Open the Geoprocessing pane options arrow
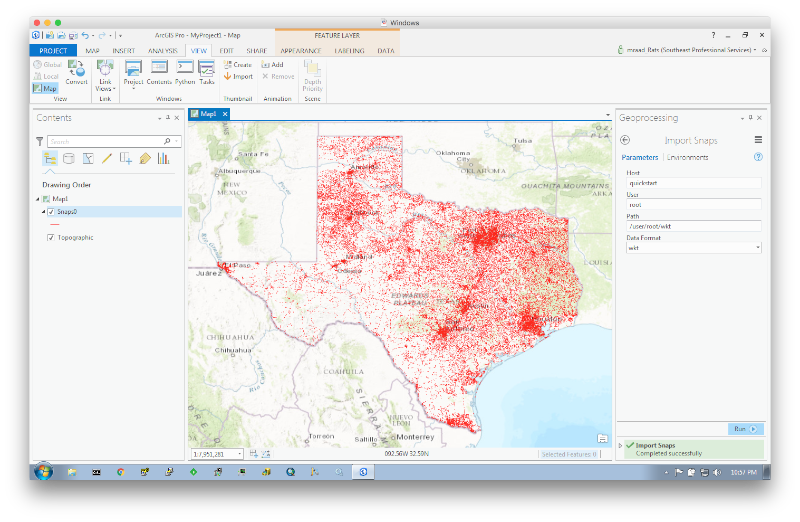 pos(742,118)
